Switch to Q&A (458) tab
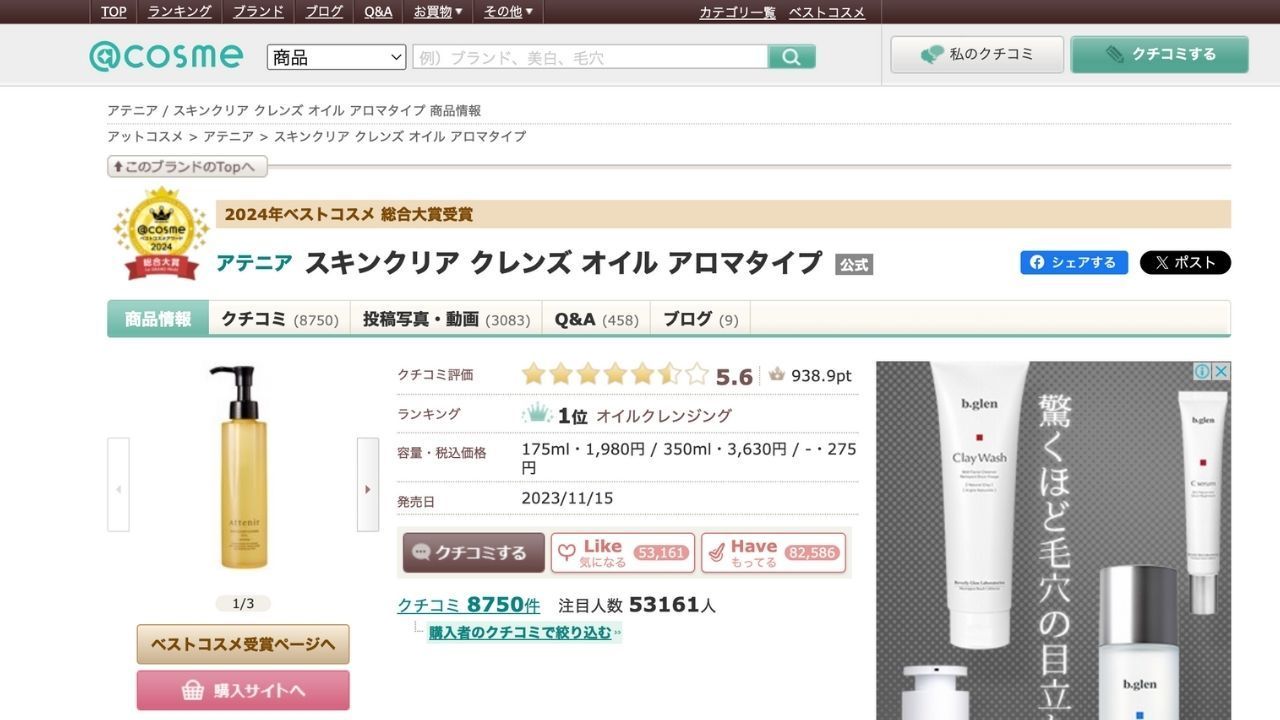 pos(596,319)
